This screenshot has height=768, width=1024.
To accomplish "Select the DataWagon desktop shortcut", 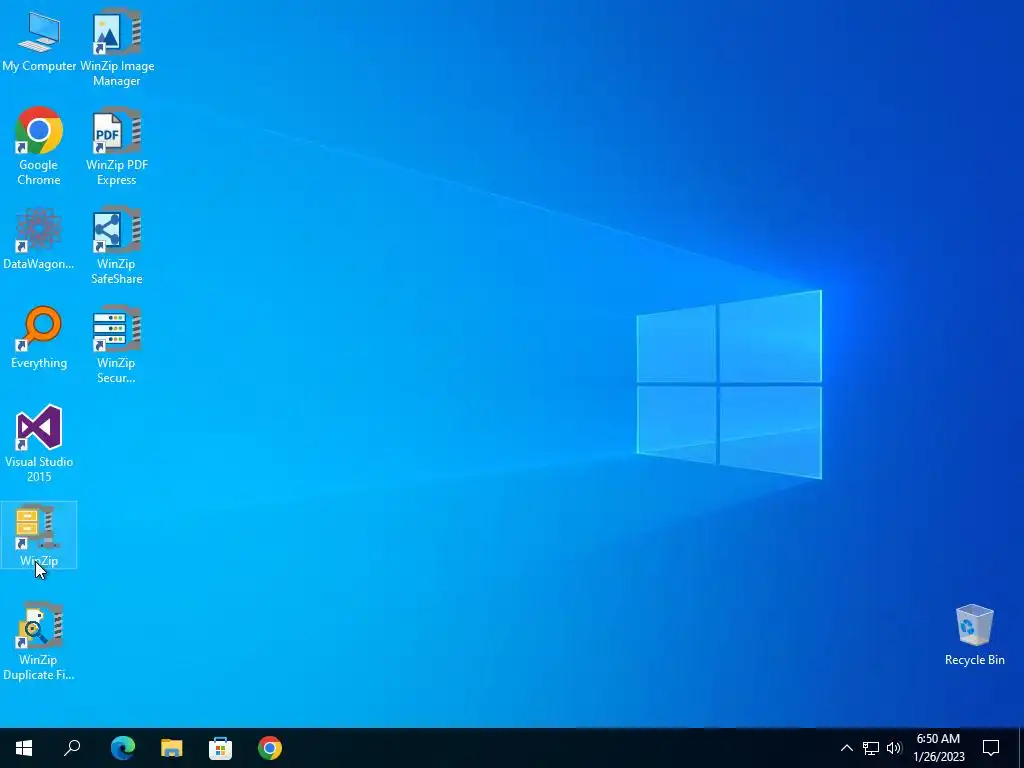I will 39,238.
